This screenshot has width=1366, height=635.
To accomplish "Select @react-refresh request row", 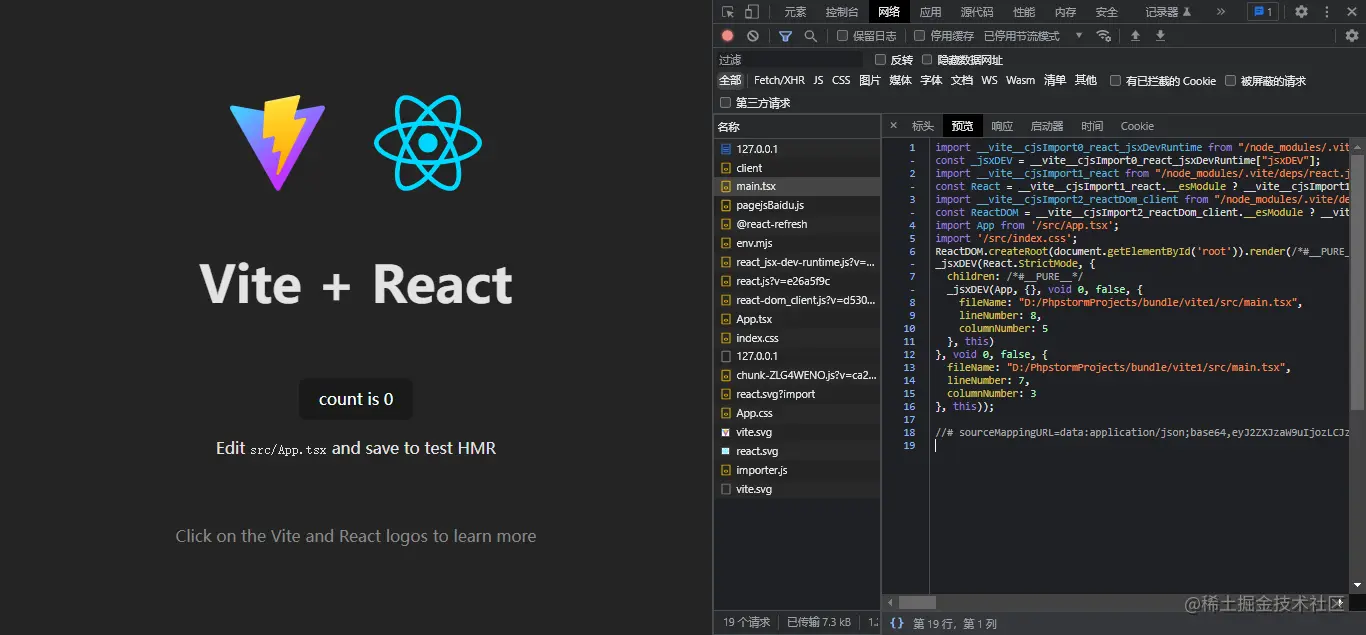I will tap(797, 224).
